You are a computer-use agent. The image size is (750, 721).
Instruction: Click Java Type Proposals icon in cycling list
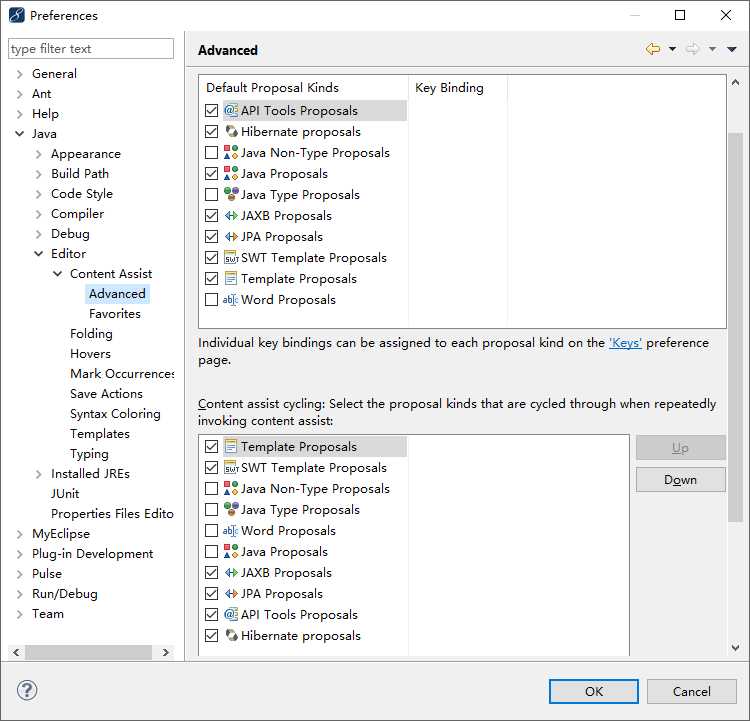pyautogui.click(x=231, y=510)
